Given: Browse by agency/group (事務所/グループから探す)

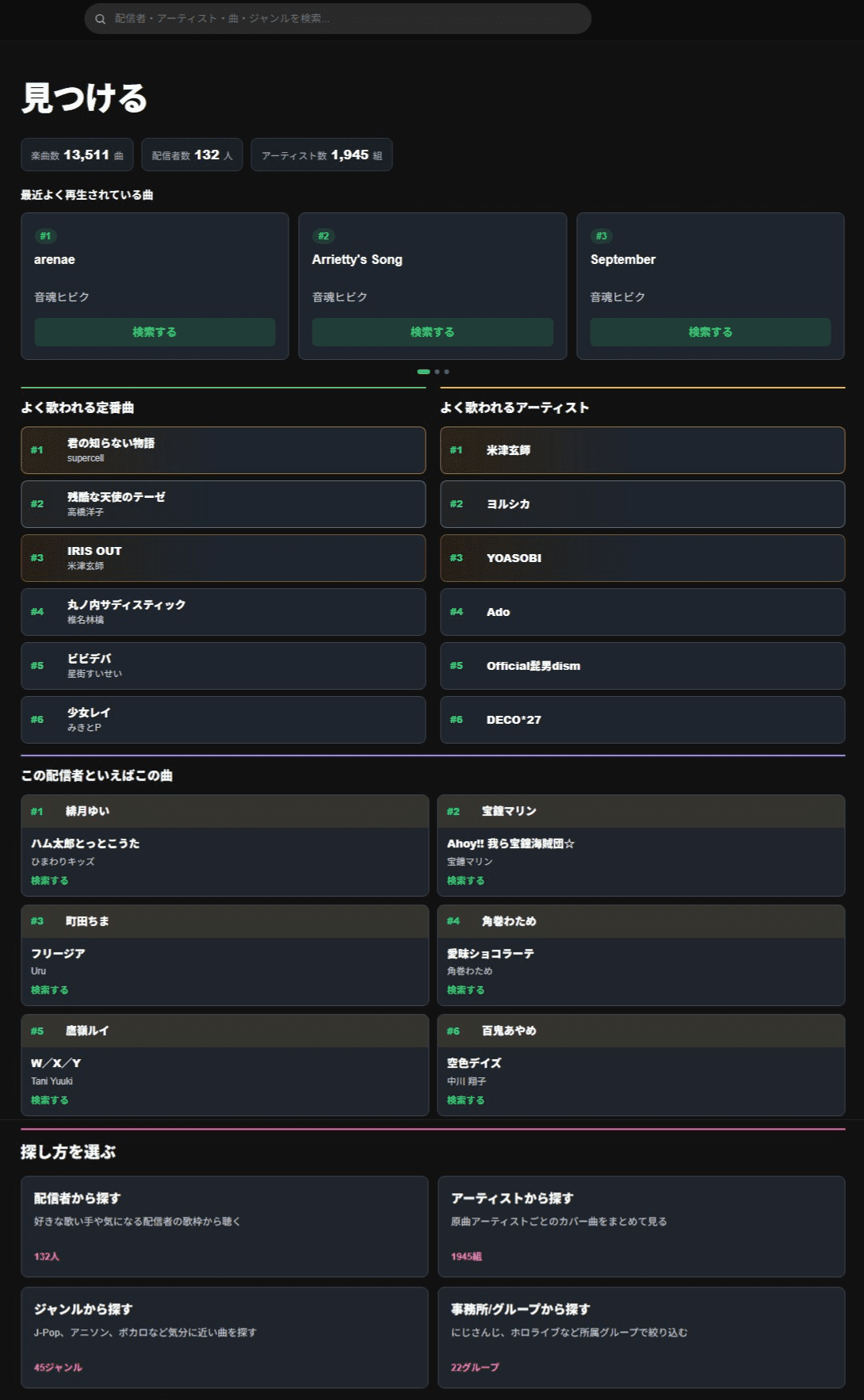Looking at the screenshot, I should [x=641, y=1337].
